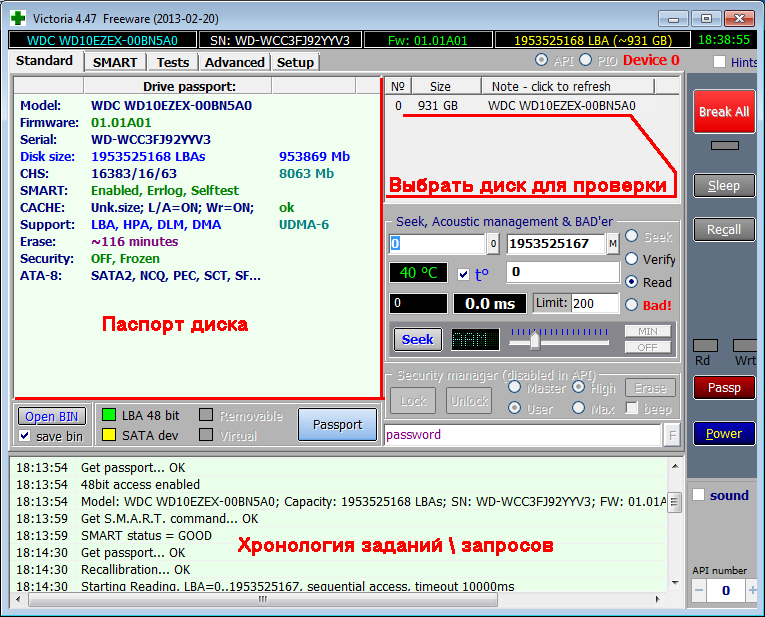Click the 18:38:55 clock display
The width and height of the screenshot is (765, 617).
tap(724, 40)
